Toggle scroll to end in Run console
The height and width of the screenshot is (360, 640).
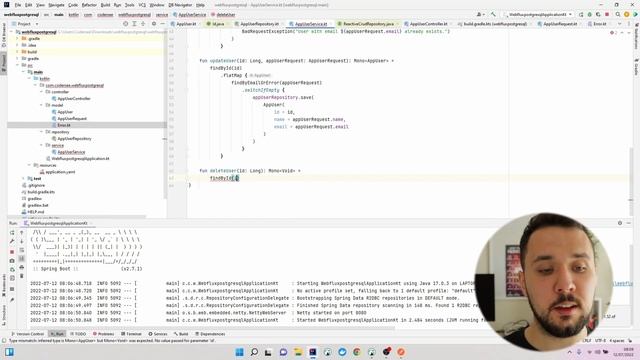22,258
